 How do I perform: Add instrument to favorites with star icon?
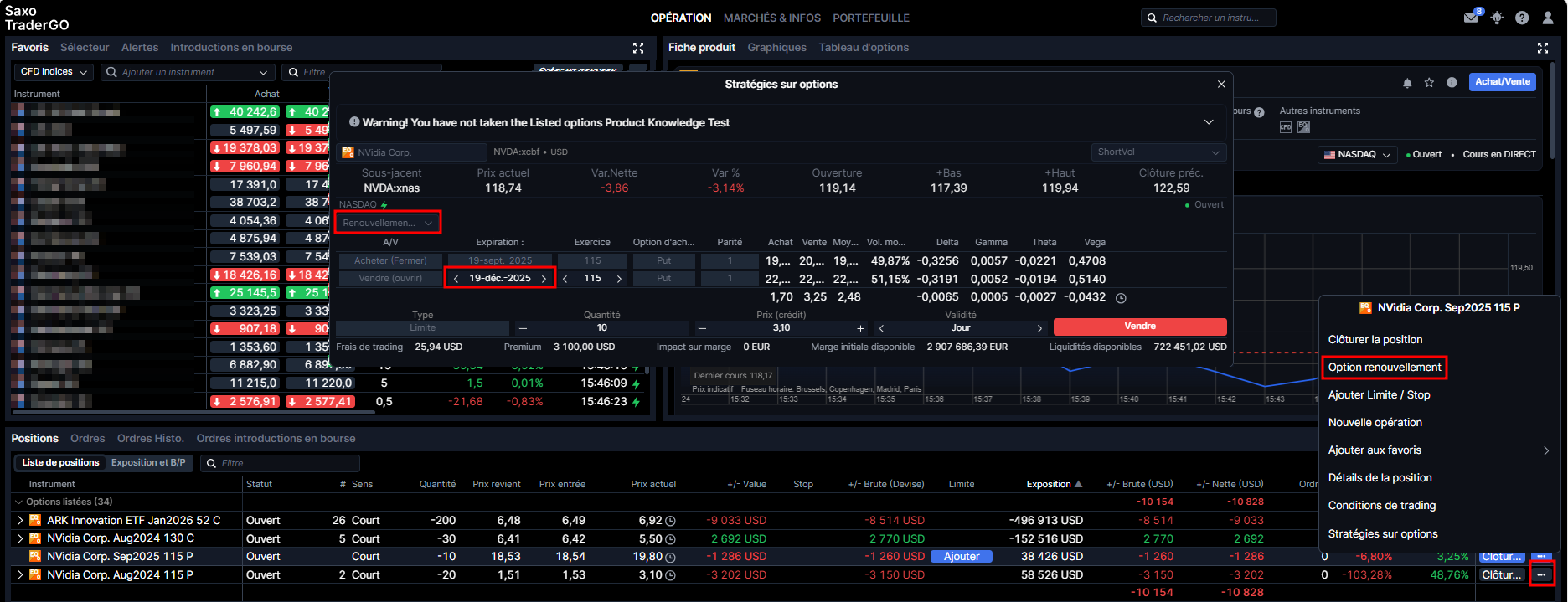1429,83
